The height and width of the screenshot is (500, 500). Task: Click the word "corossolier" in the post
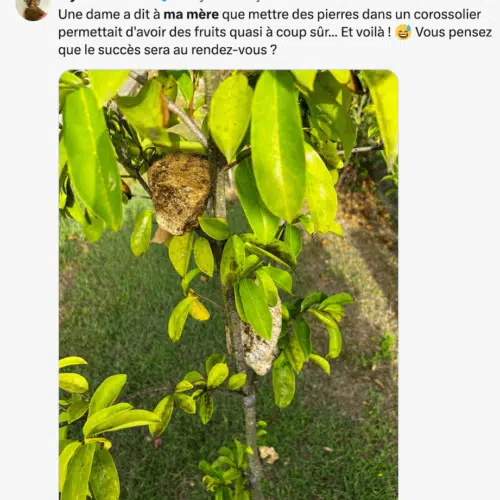pyautogui.click(x=447, y=15)
